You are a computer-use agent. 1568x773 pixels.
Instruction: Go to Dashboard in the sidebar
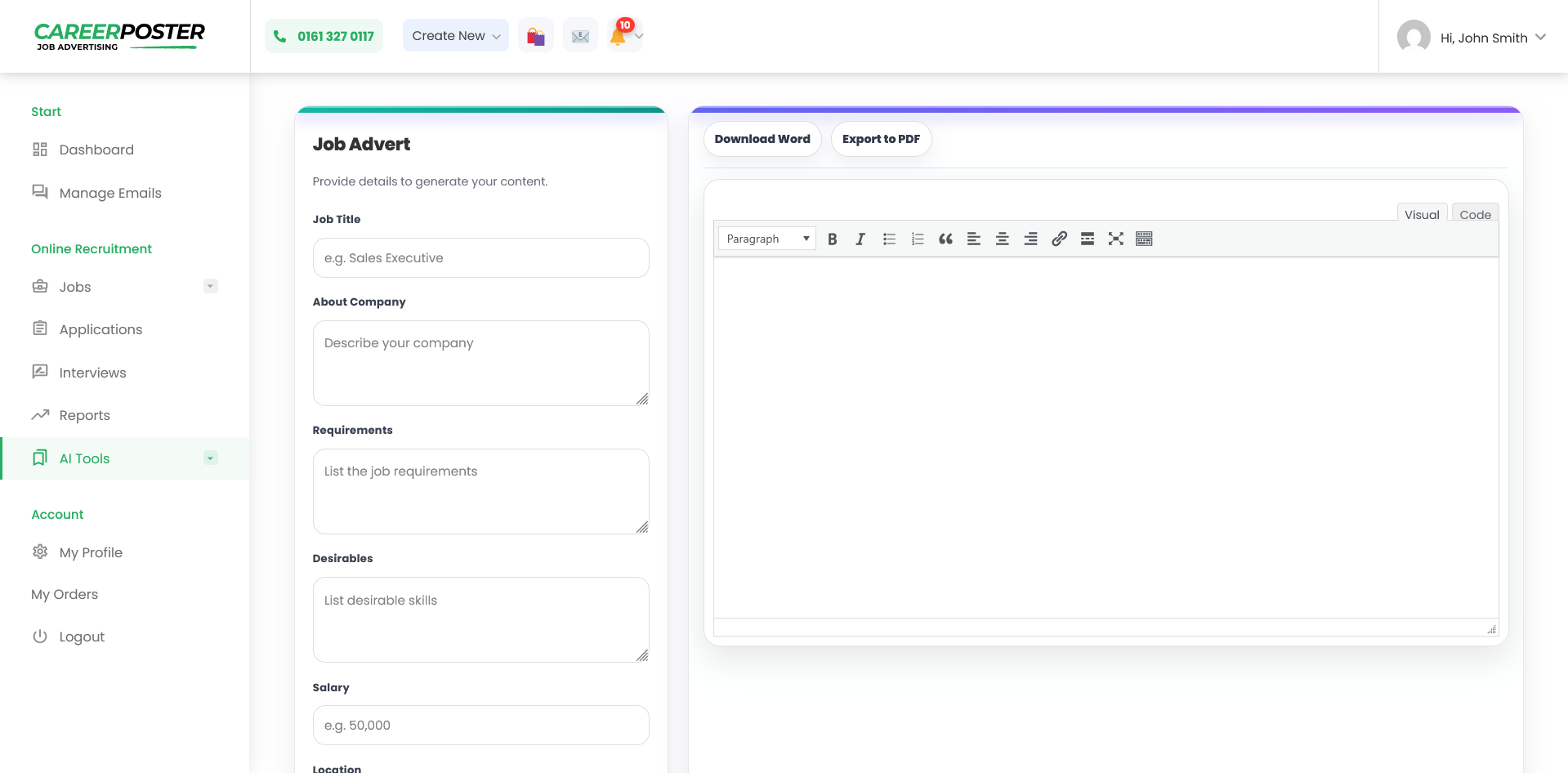(x=96, y=150)
